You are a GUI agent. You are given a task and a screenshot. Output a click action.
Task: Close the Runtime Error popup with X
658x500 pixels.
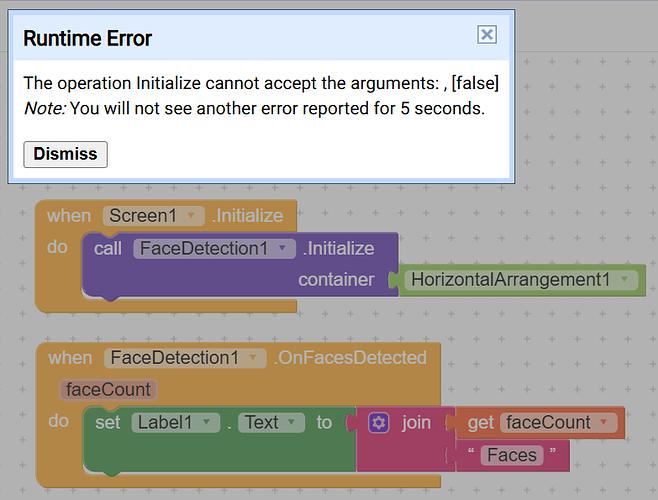pos(487,34)
